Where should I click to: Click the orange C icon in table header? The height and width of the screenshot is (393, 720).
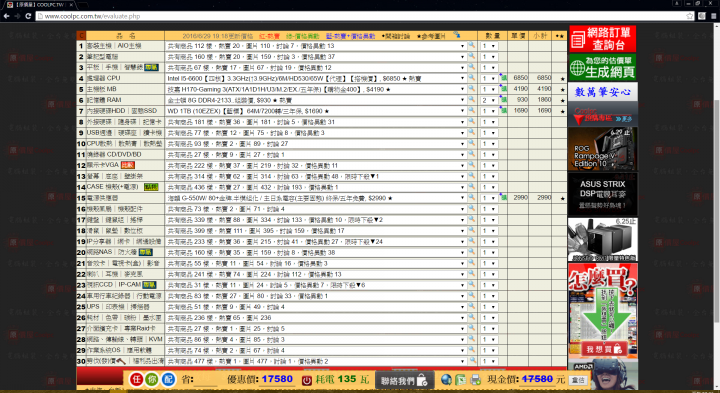(81, 35)
